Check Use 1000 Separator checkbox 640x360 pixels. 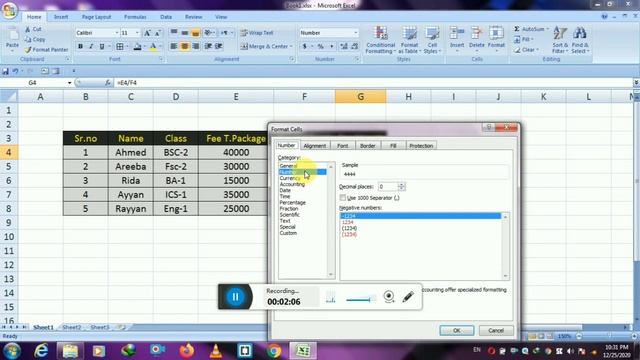pyautogui.click(x=343, y=198)
